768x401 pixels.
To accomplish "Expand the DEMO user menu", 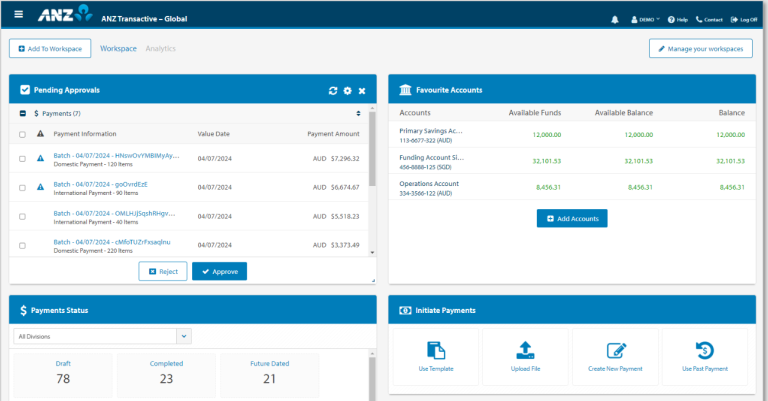I will click(646, 20).
